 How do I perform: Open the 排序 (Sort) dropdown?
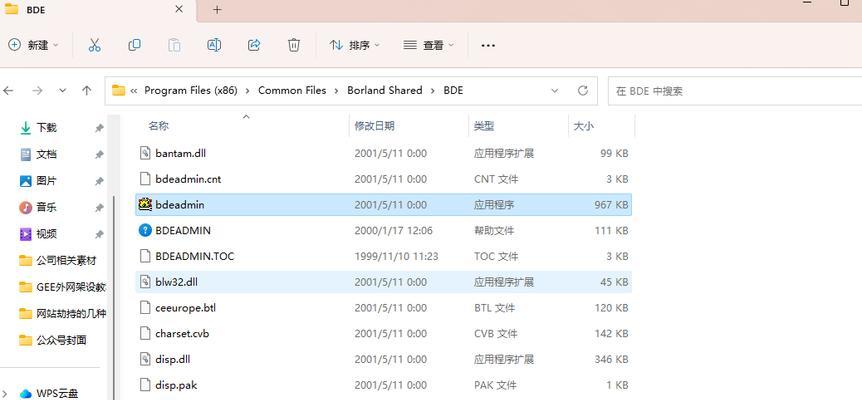(x=355, y=45)
